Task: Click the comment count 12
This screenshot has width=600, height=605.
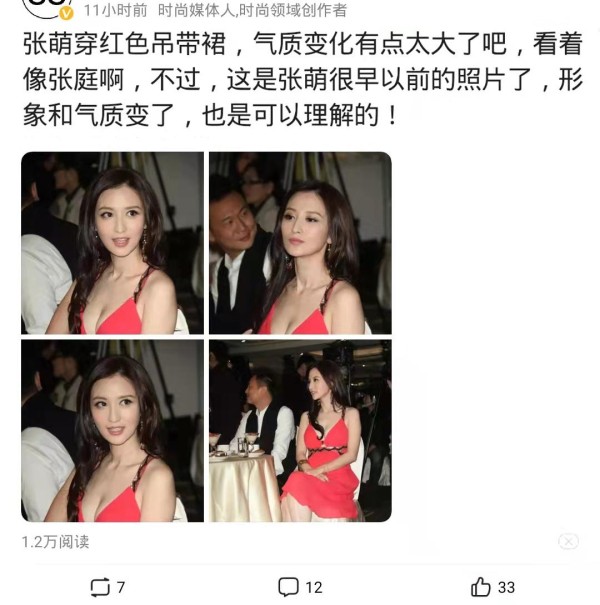Action: (x=314, y=588)
